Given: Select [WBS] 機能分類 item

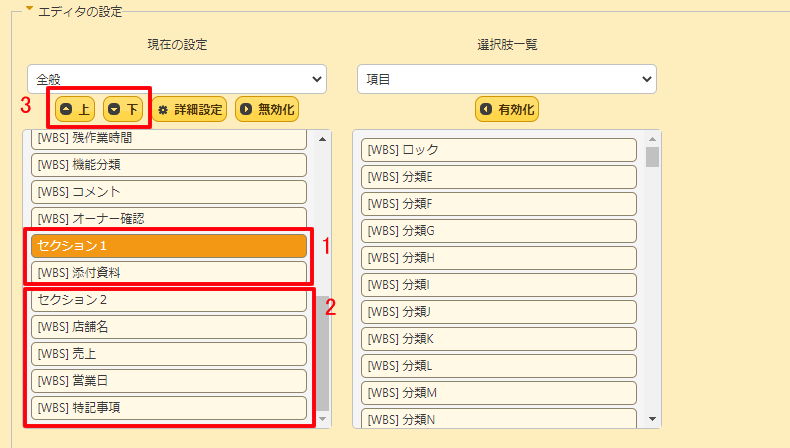Looking at the screenshot, I should (x=169, y=165).
